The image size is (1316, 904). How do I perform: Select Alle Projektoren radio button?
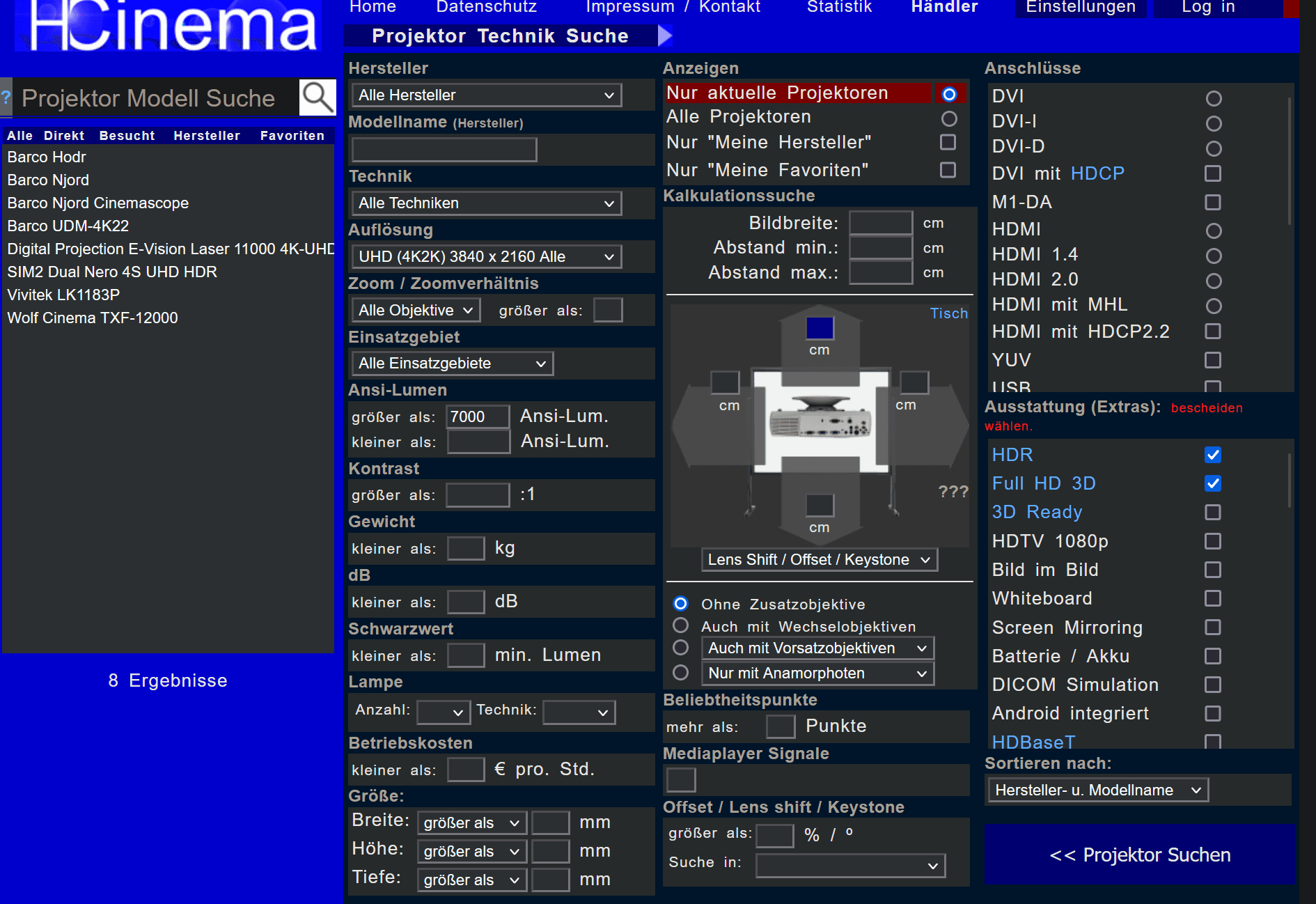click(x=948, y=118)
